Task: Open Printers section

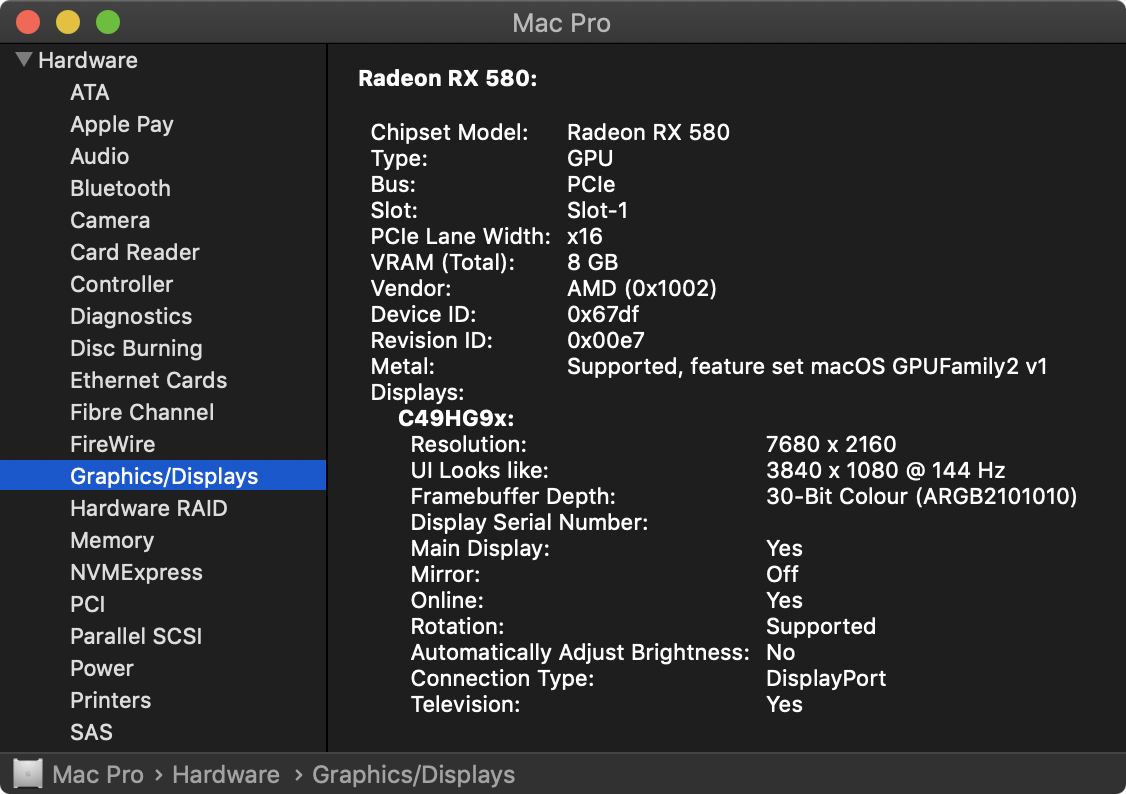Action: point(110,701)
